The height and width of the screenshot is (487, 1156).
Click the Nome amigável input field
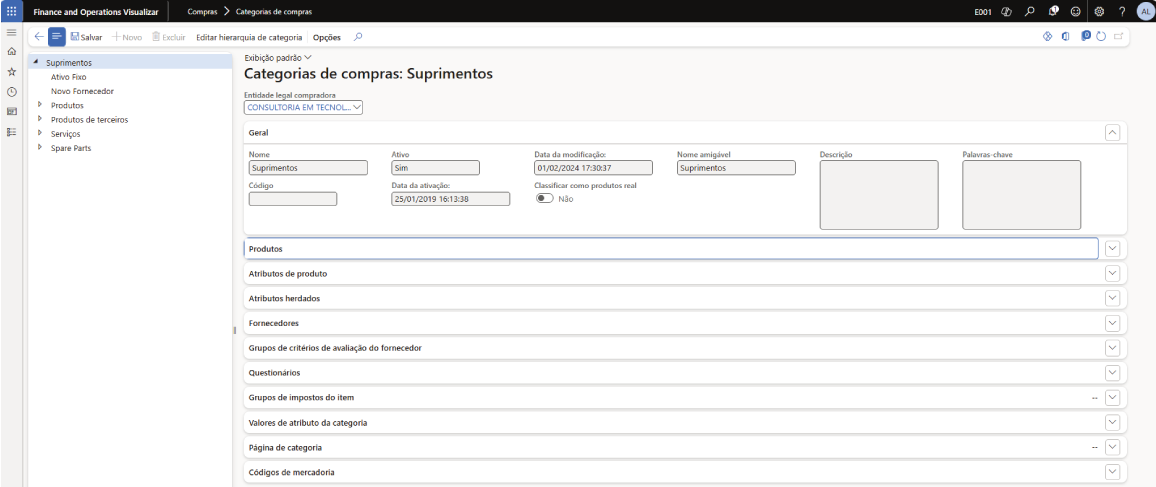click(736, 168)
